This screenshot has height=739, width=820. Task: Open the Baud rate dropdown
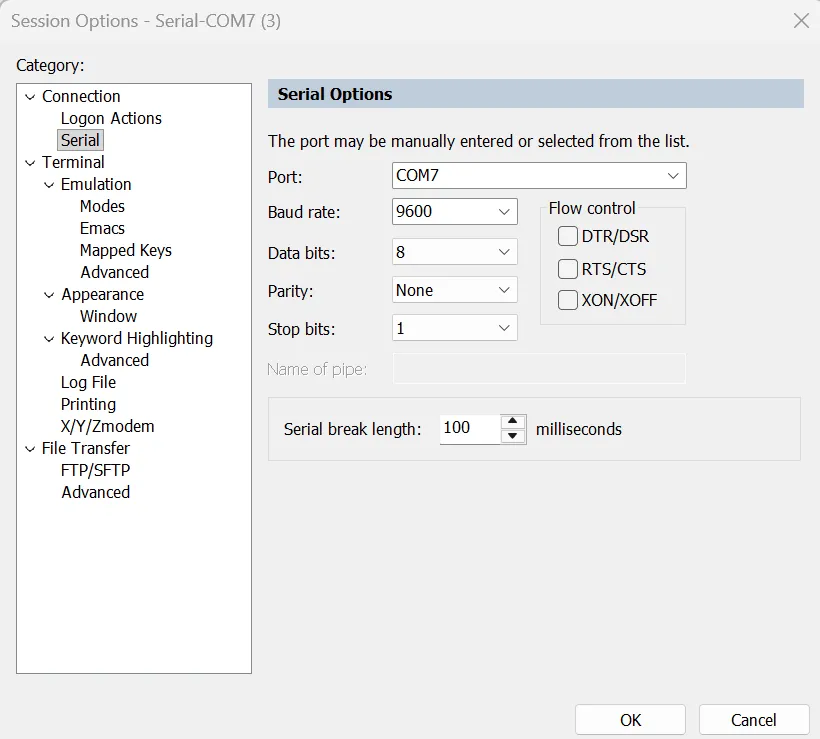(x=504, y=212)
